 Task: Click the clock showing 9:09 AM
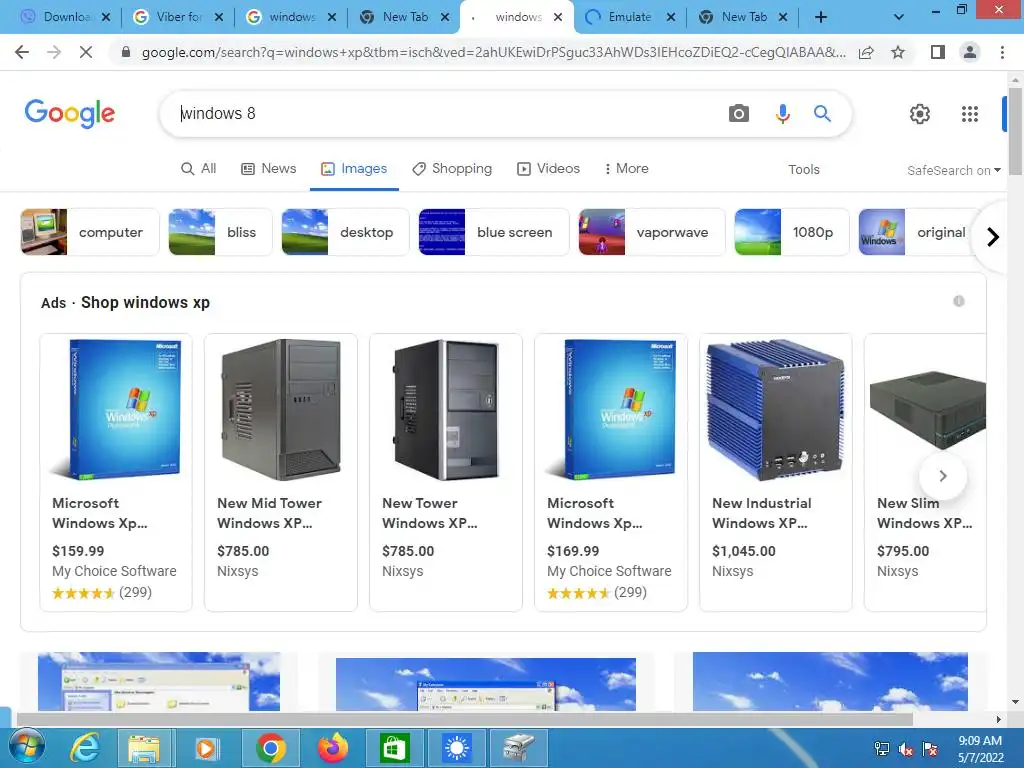point(980,748)
